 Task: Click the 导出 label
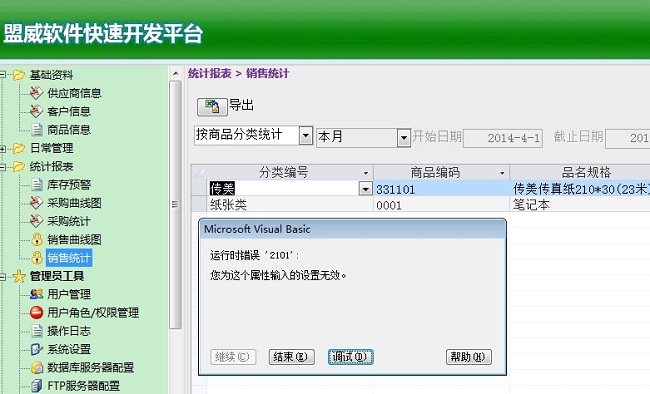click(241, 105)
